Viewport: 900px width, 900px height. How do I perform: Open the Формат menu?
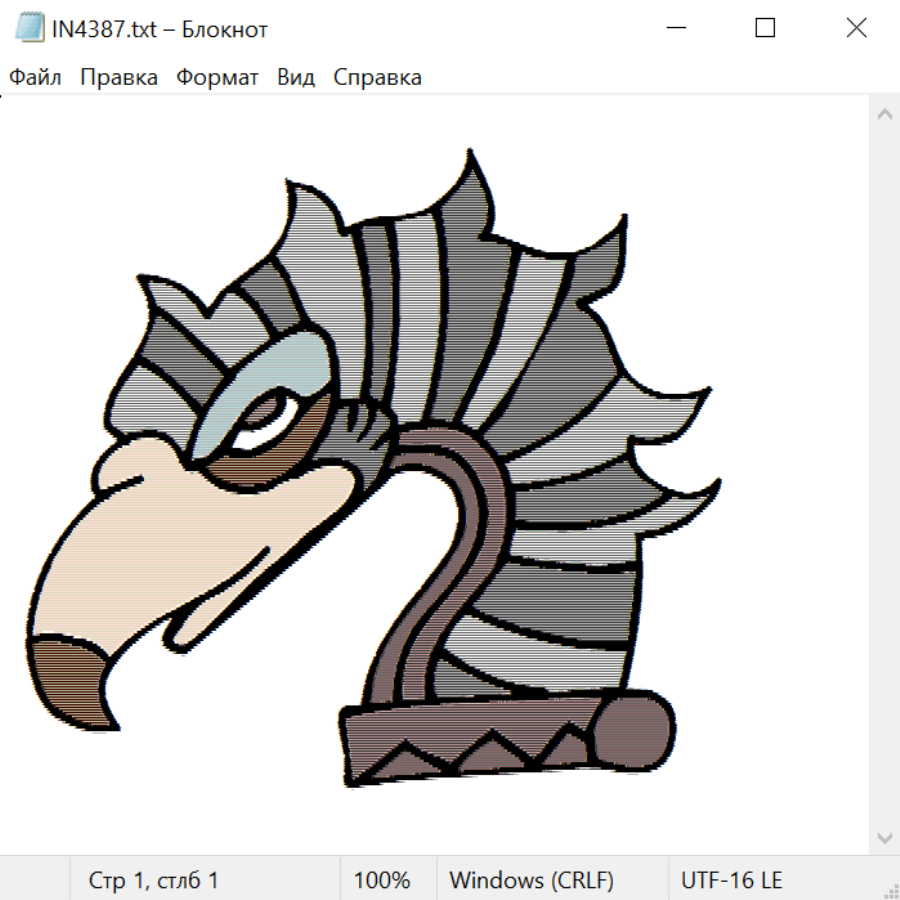[x=217, y=78]
